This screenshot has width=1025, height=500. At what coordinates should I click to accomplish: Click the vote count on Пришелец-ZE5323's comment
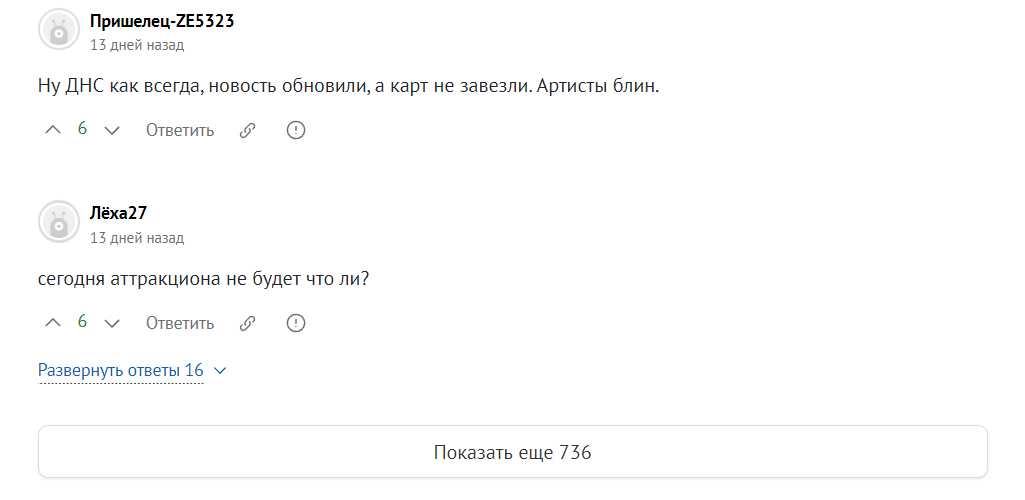83,129
